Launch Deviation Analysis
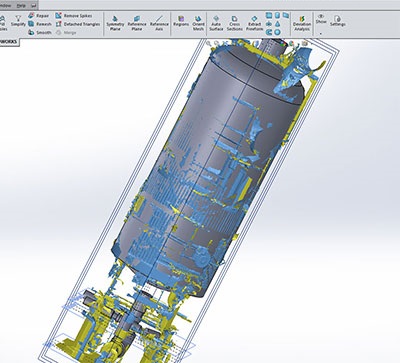 pos(302,23)
